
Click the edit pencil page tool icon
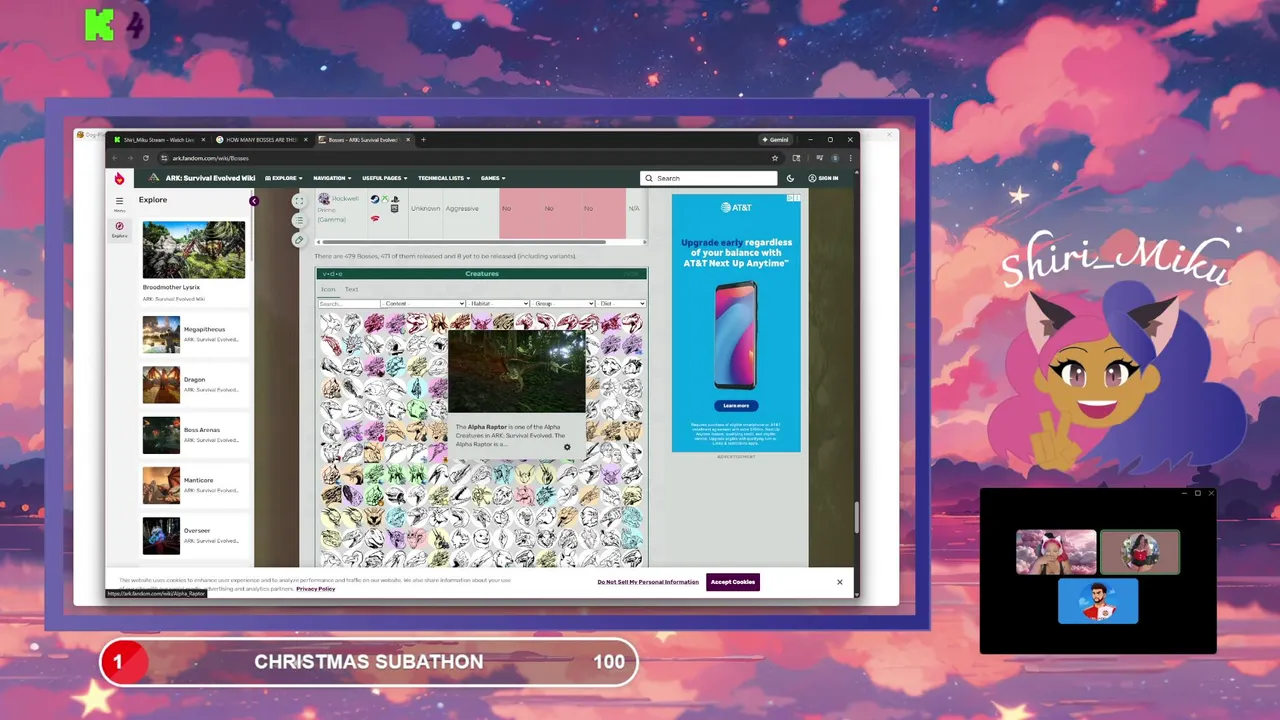298,240
